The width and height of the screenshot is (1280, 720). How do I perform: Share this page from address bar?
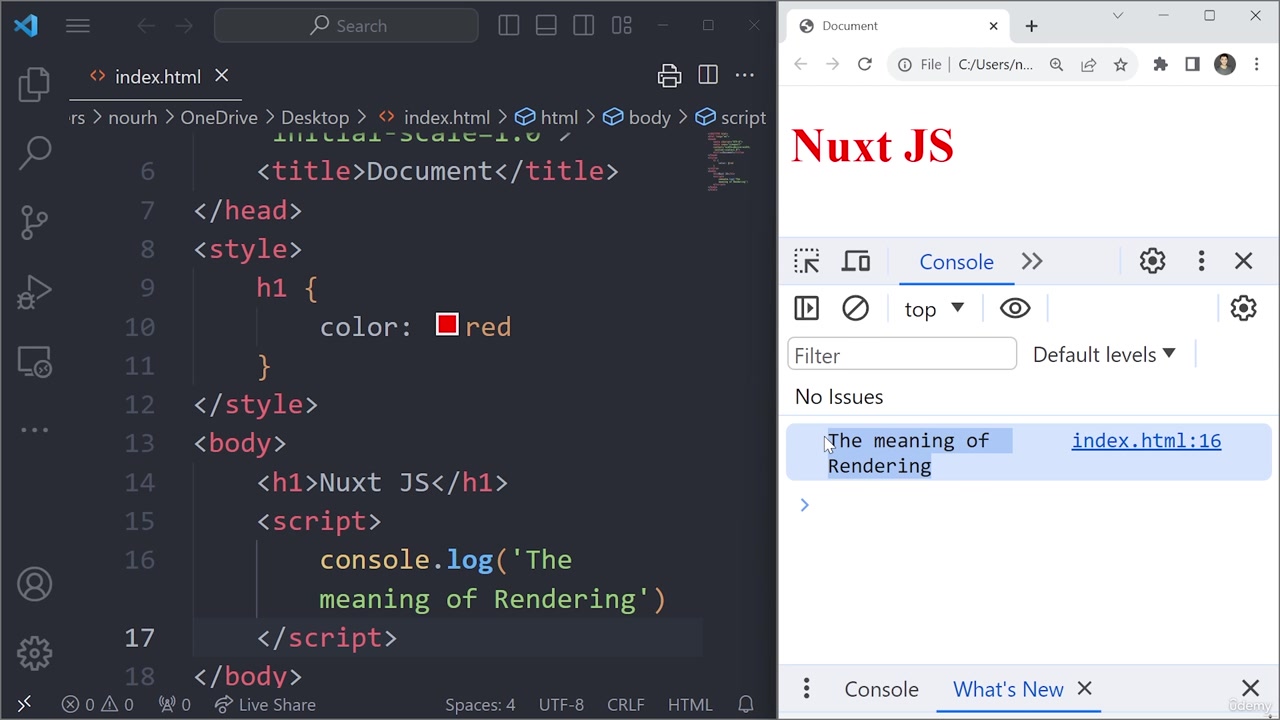[1088, 64]
